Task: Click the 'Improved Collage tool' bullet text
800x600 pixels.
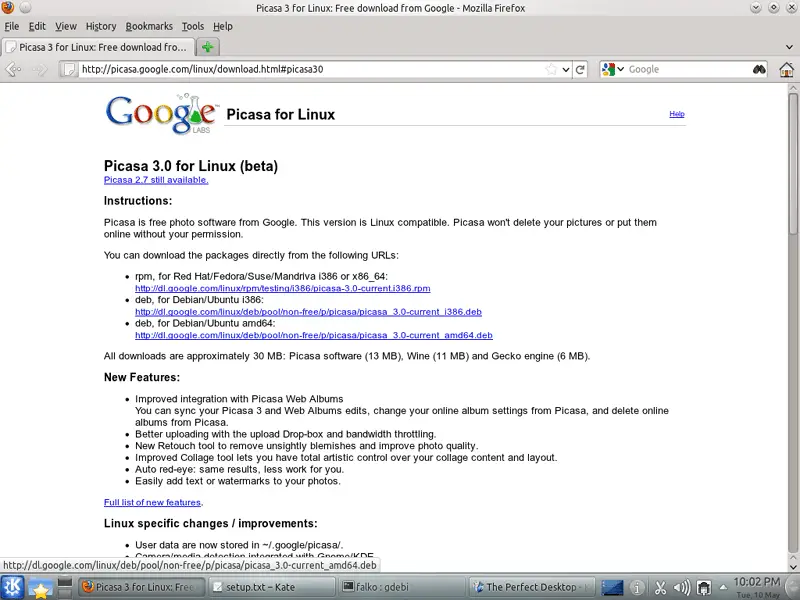Action: pos(346,458)
